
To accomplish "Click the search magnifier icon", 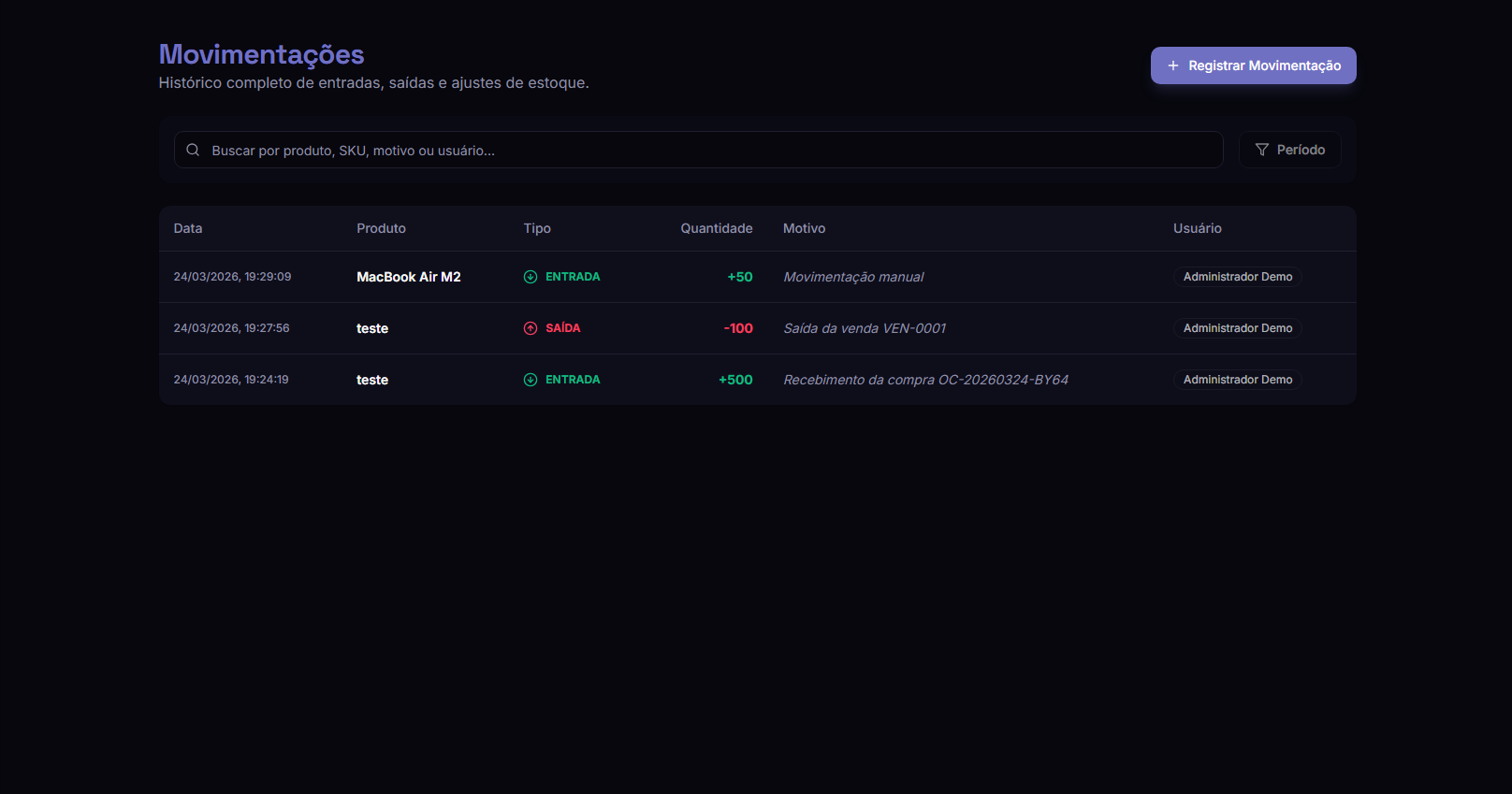I will 193,150.
